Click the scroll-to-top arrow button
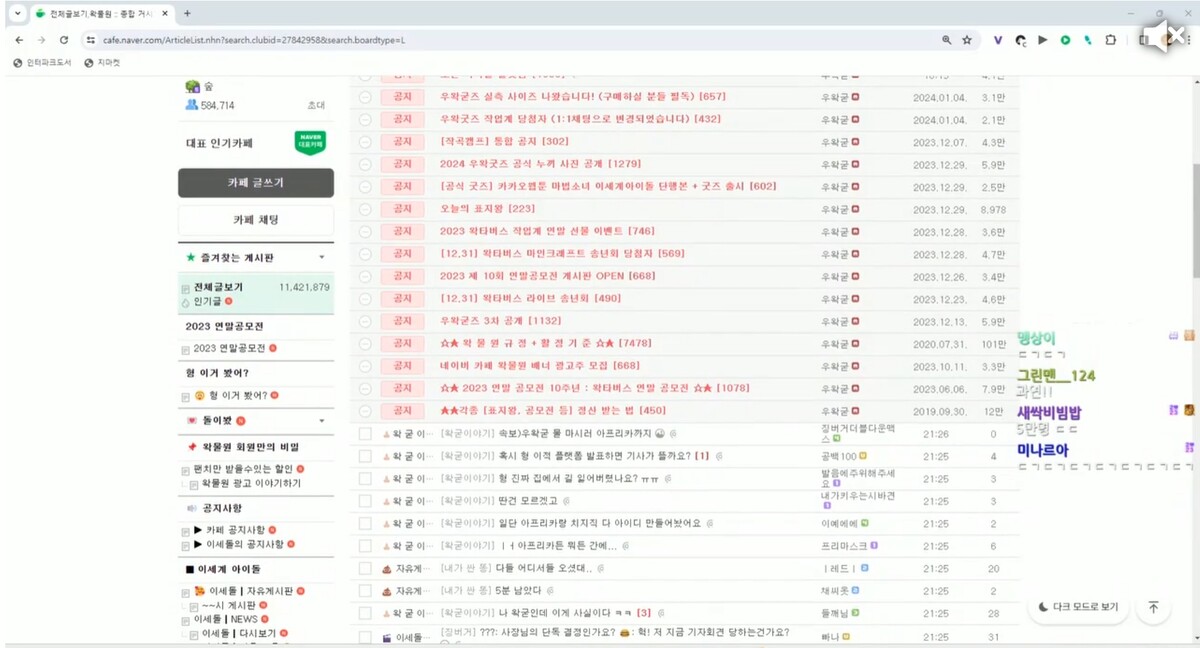Image resolution: width=1200 pixels, height=648 pixels. point(1153,607)
